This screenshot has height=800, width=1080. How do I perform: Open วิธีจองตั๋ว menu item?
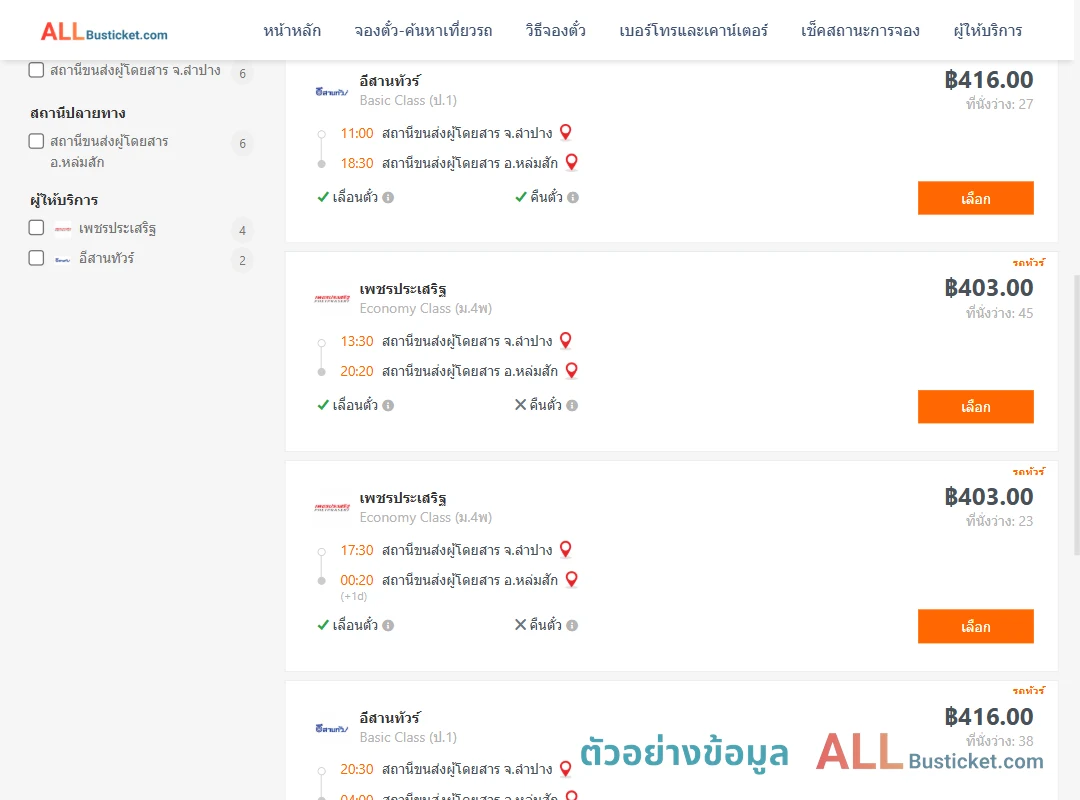(x=555, y=31)
